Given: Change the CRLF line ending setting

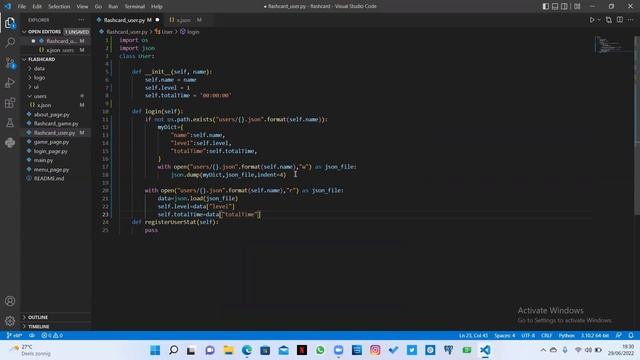Looking at the screenshot, I should [x=546, y=336].
